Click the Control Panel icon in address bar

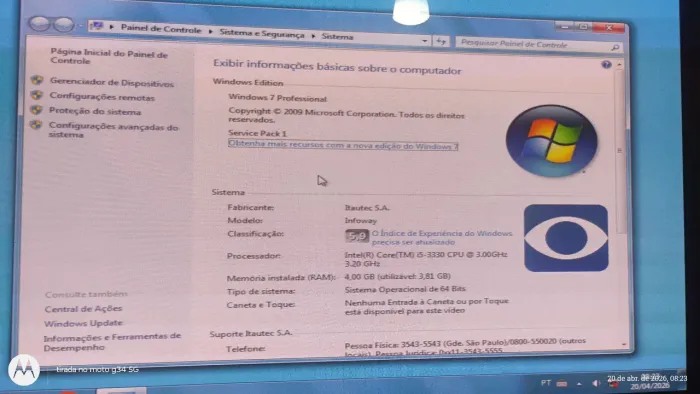(96, 26)
